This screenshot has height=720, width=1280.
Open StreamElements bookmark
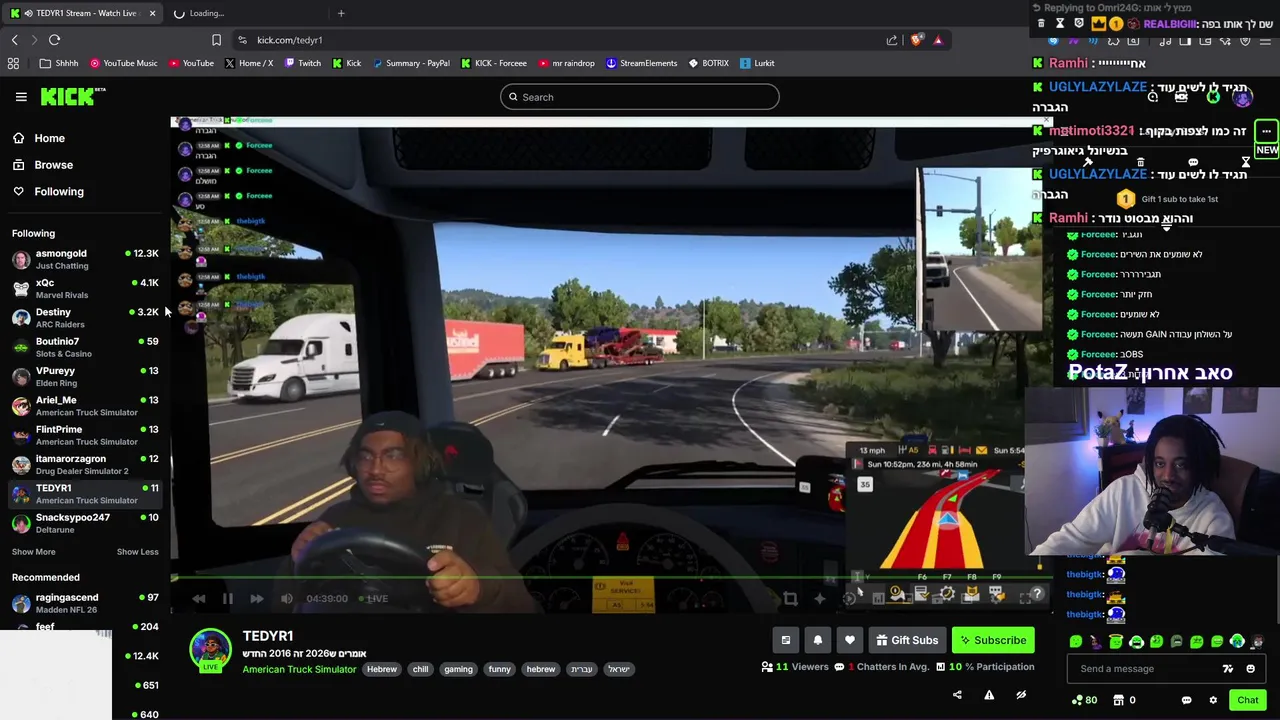pyautogui.click(x=641, y=63)
